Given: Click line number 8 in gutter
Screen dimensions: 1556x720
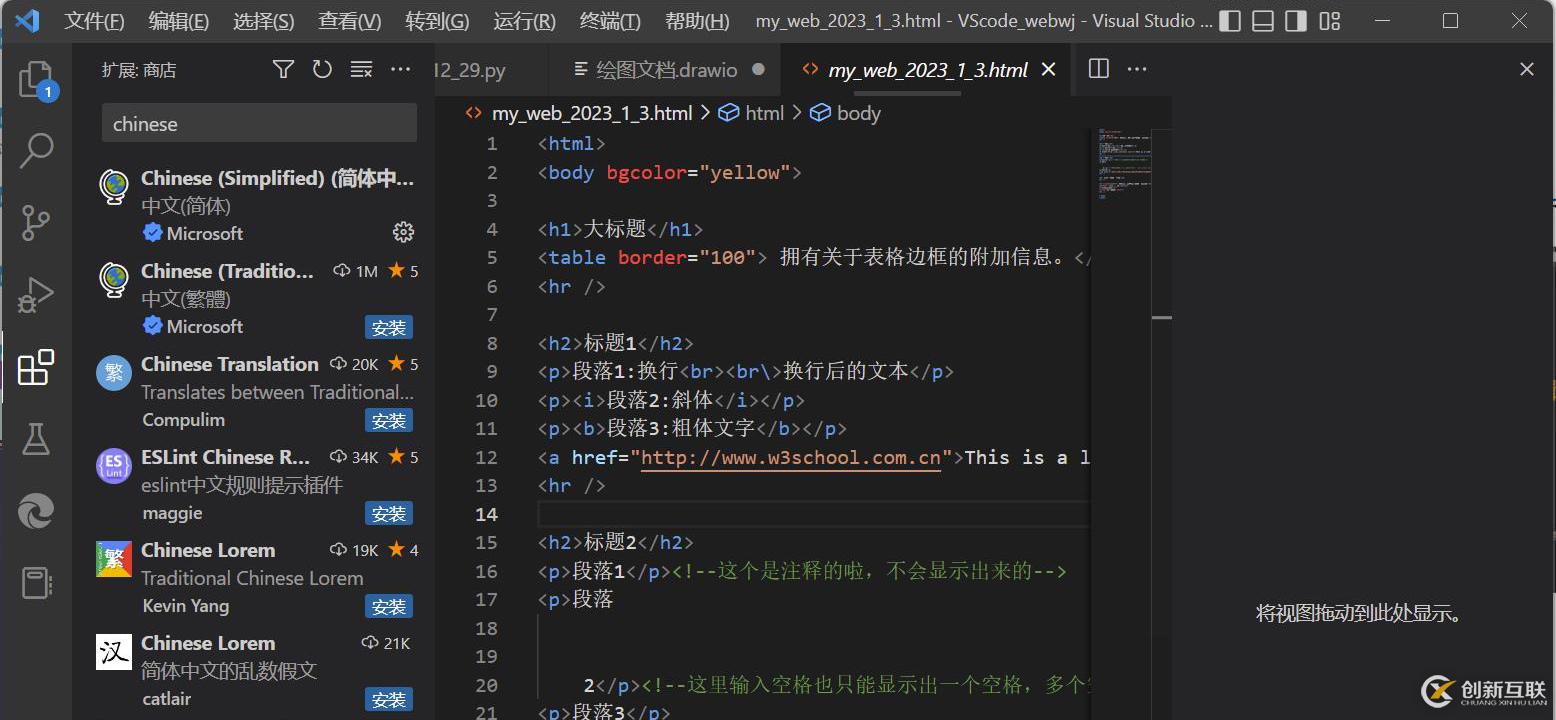Looking at the screenshot, I should click(x=491, y=343).
